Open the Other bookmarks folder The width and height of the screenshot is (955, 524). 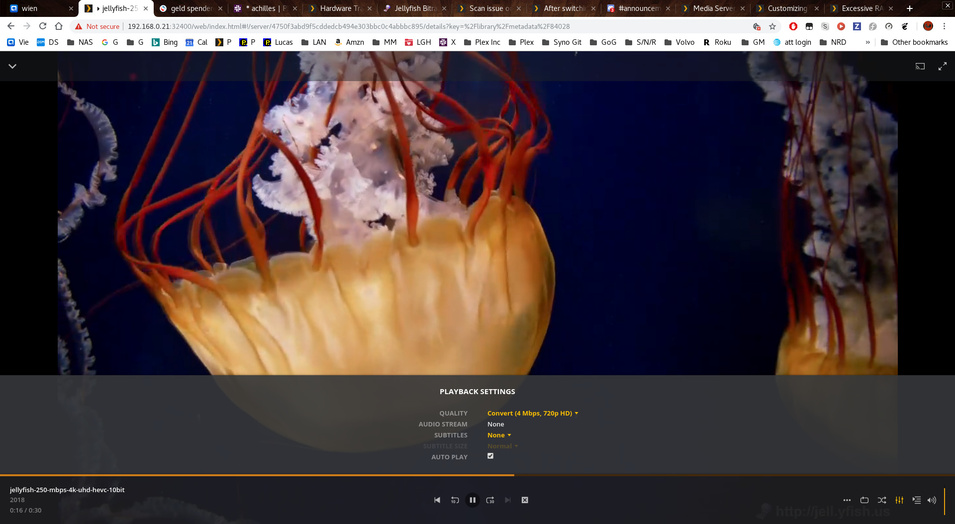[x=914, y=42]
